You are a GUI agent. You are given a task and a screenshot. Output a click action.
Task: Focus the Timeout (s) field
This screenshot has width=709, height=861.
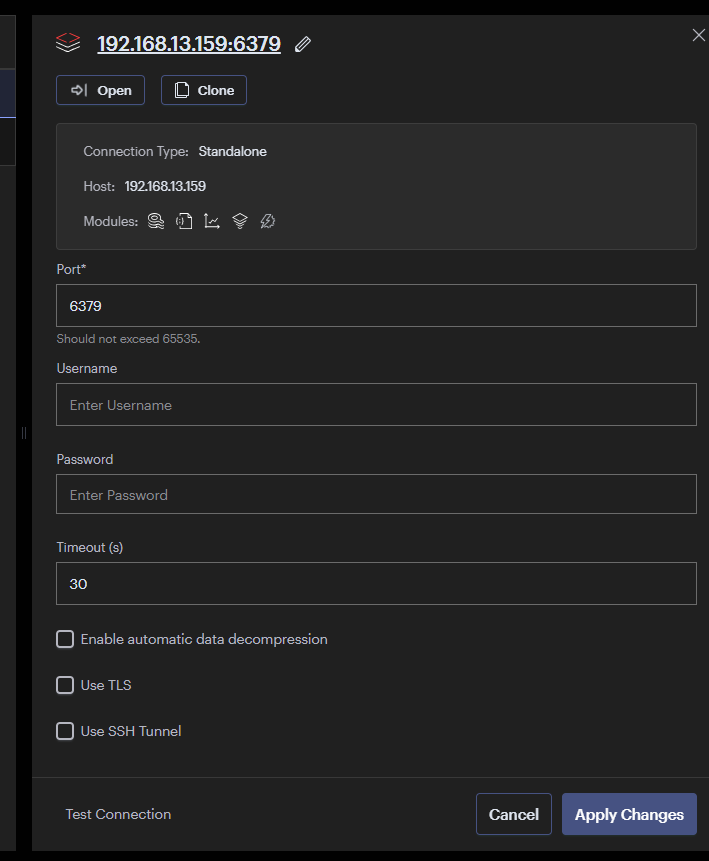point(376,584)
